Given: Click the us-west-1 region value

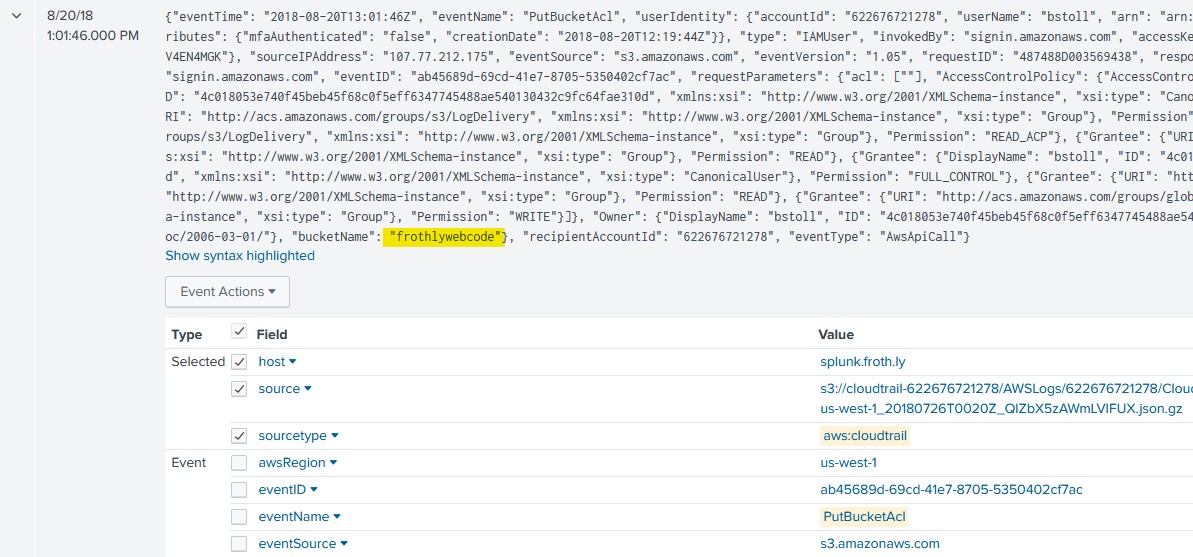Looking at the screenshot, I should (848, 463).
